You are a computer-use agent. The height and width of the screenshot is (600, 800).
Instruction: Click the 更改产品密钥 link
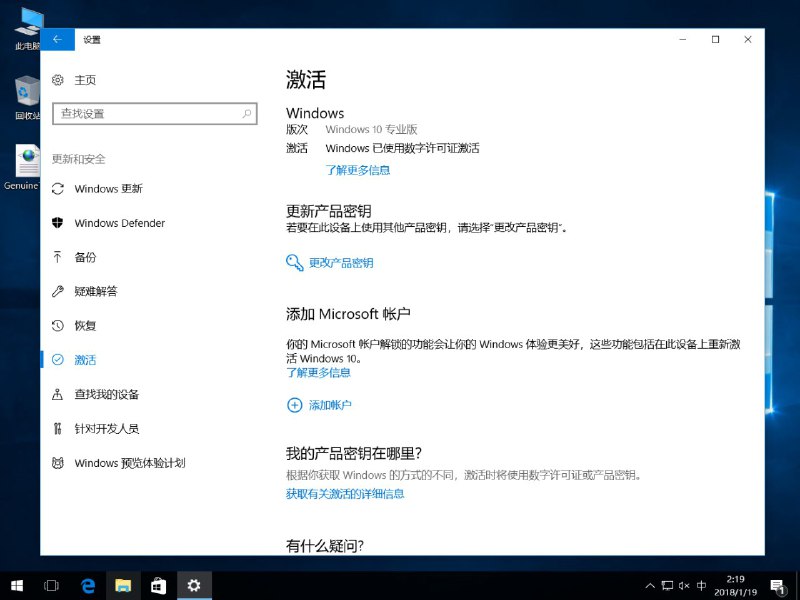tap(341, 263)
